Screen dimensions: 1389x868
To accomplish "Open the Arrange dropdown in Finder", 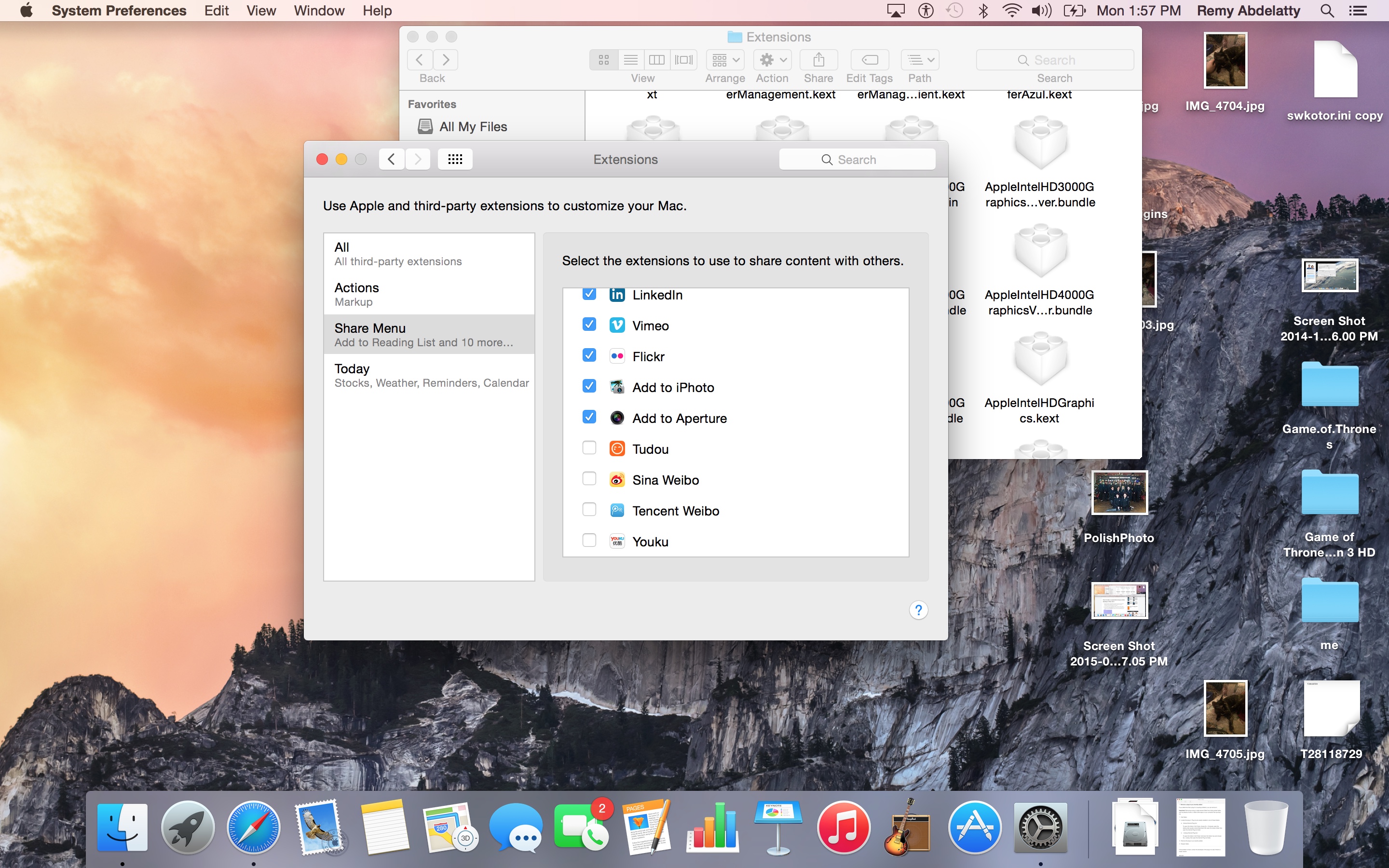I will click(x=725, y=60).
